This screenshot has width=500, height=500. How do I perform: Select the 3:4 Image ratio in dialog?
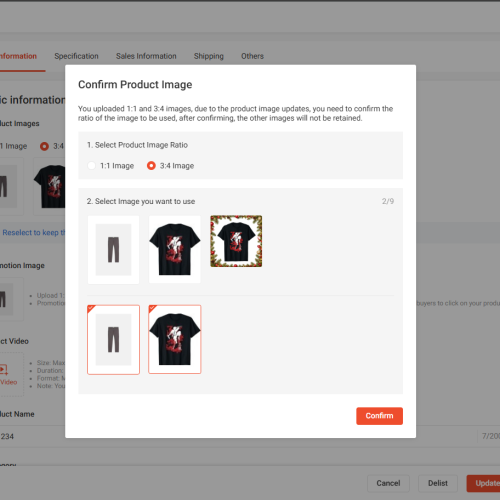pos(151,166)
